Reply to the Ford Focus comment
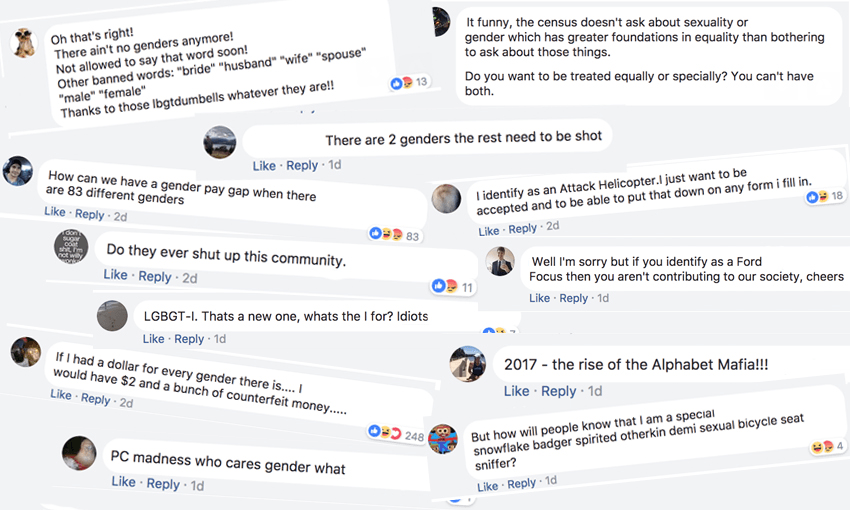The width and height of the screenshot is (850, 510). click(573, 298)
